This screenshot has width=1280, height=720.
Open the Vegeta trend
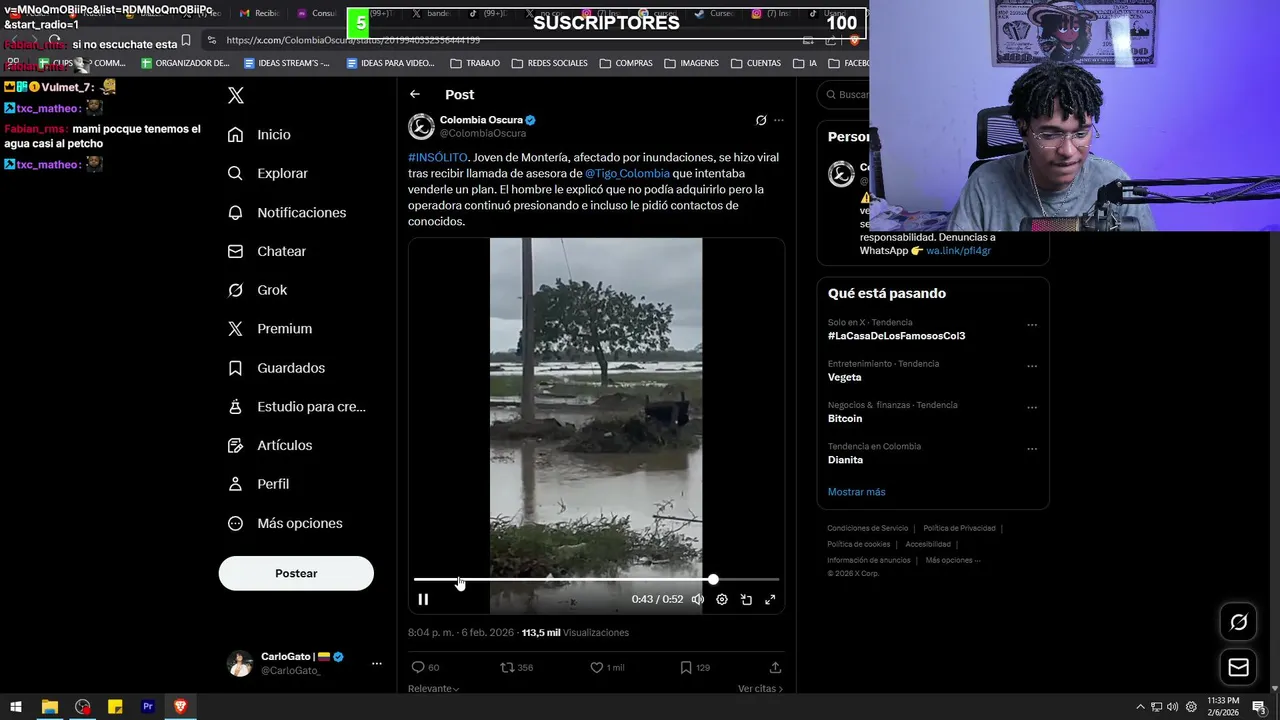click(844, 377)
